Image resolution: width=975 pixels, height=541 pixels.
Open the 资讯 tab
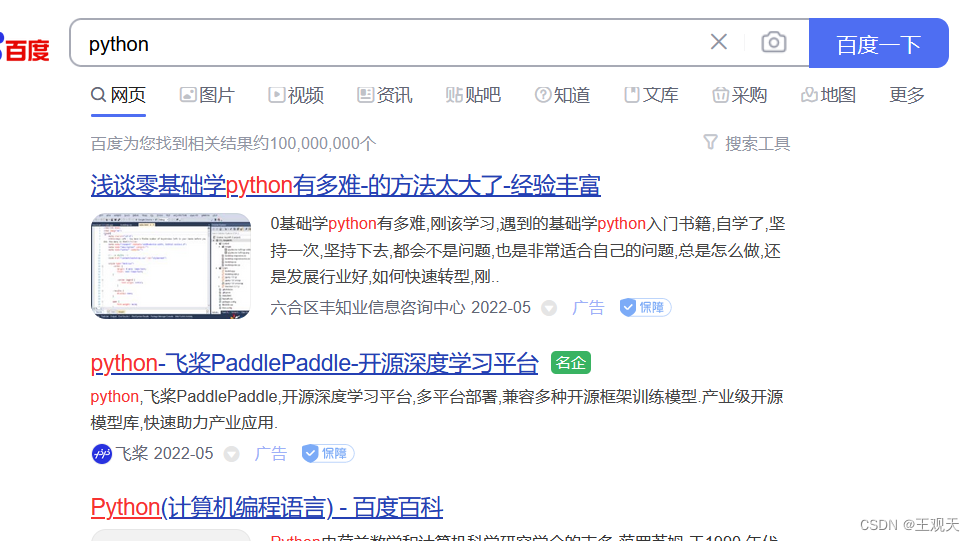[384, 95]
